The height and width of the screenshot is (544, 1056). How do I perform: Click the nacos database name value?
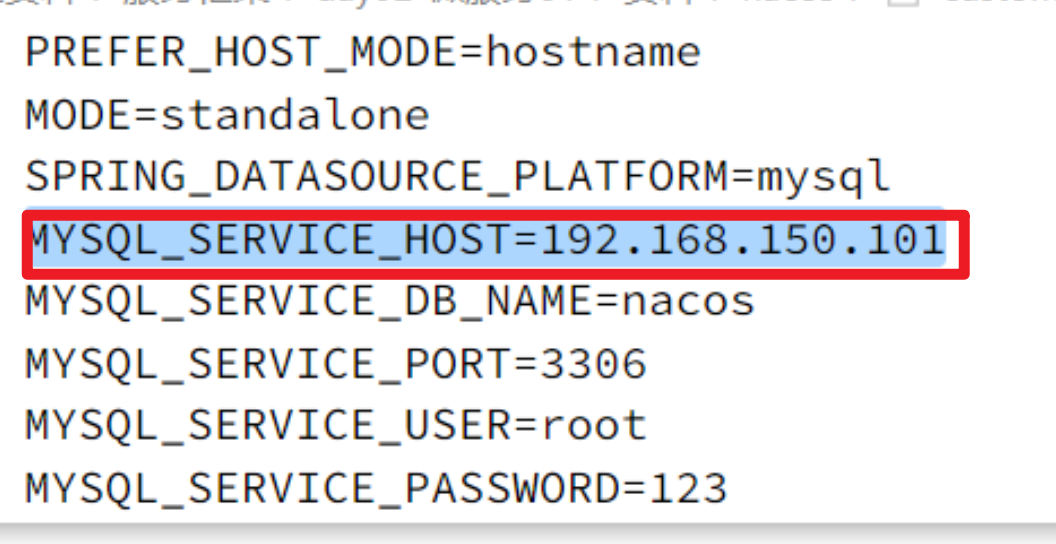click(x=688, y=303)
